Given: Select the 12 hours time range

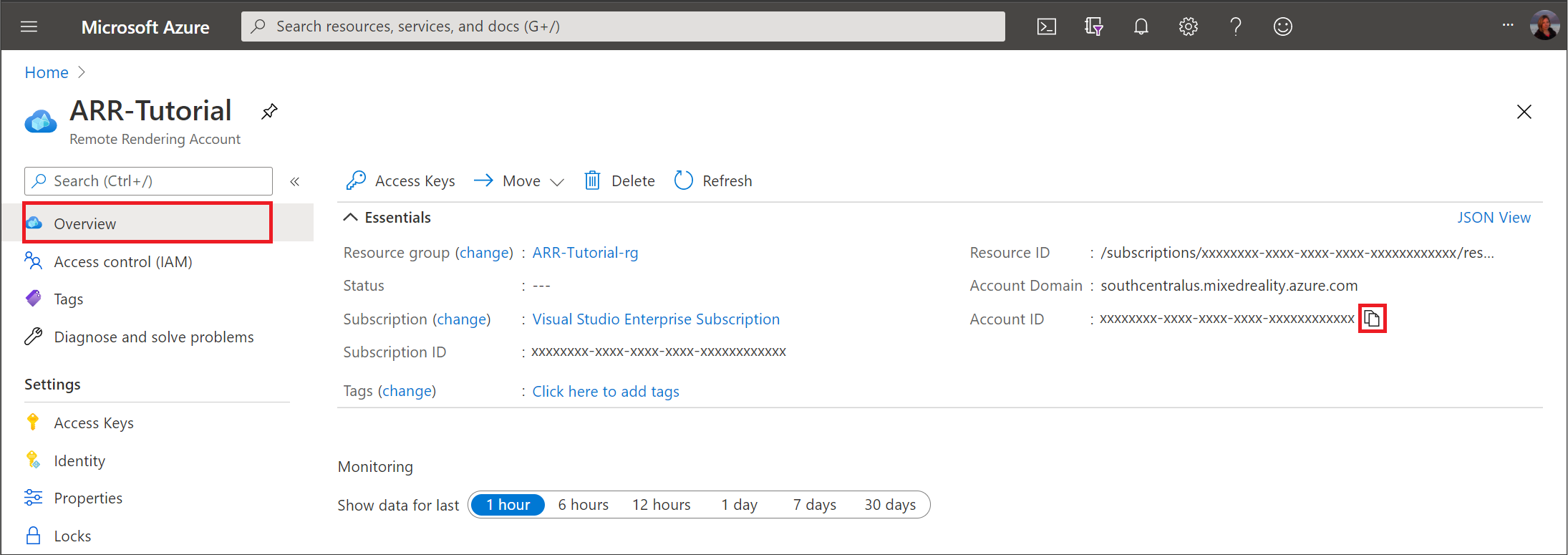Looking at the screenshot, I should 662,505.
